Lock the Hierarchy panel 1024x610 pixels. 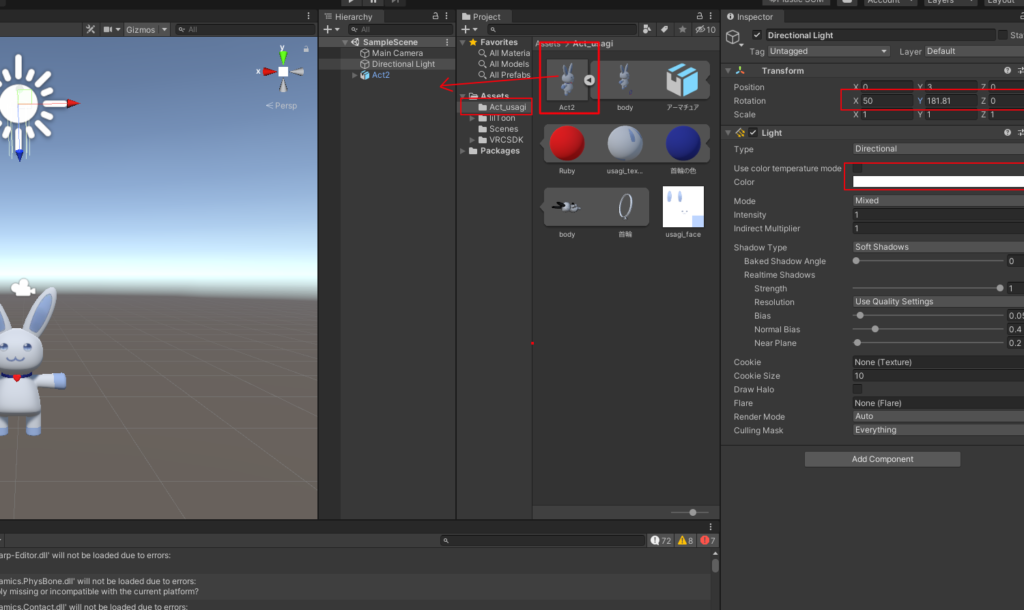pos(436,16)
